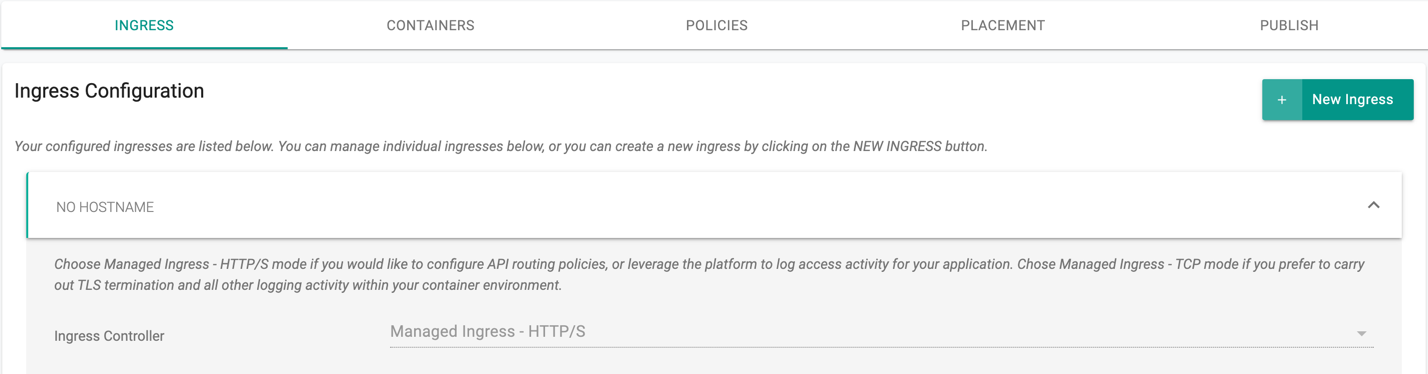Click the 'NEW INGRESS button' words in description
The image size is (1428, 374).
[x=920, y=146]
